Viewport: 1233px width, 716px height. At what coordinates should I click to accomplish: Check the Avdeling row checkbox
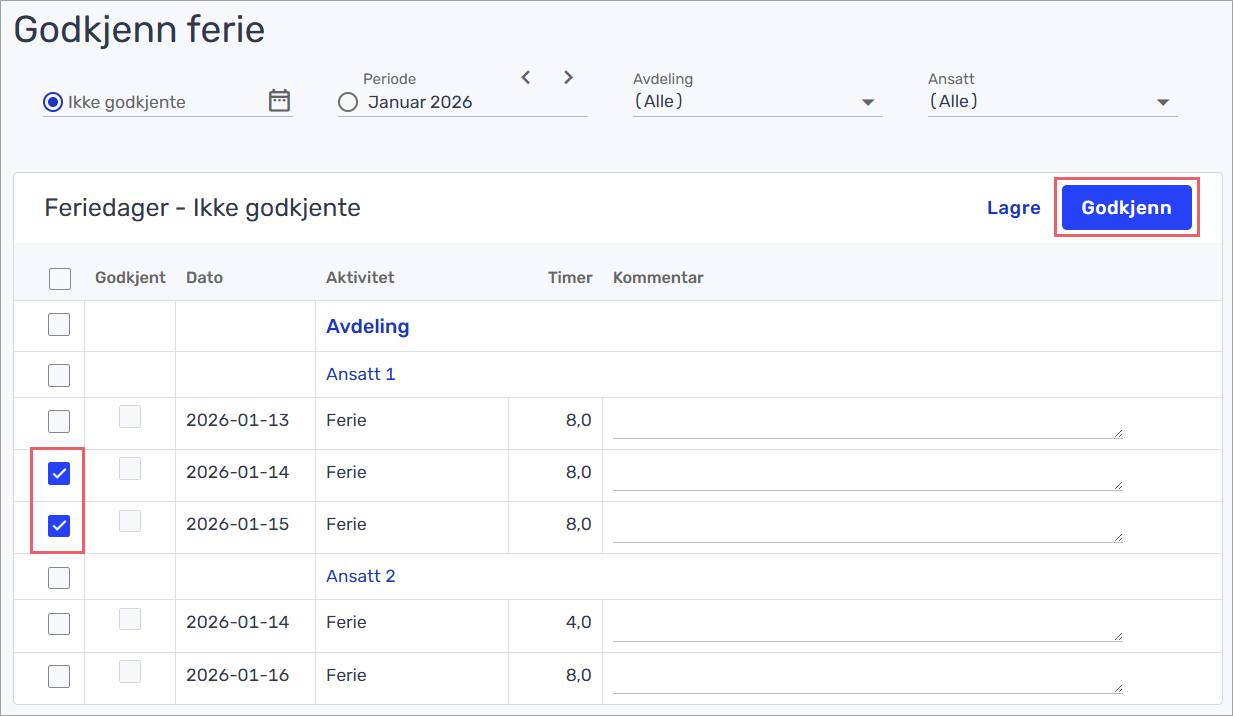59,325
